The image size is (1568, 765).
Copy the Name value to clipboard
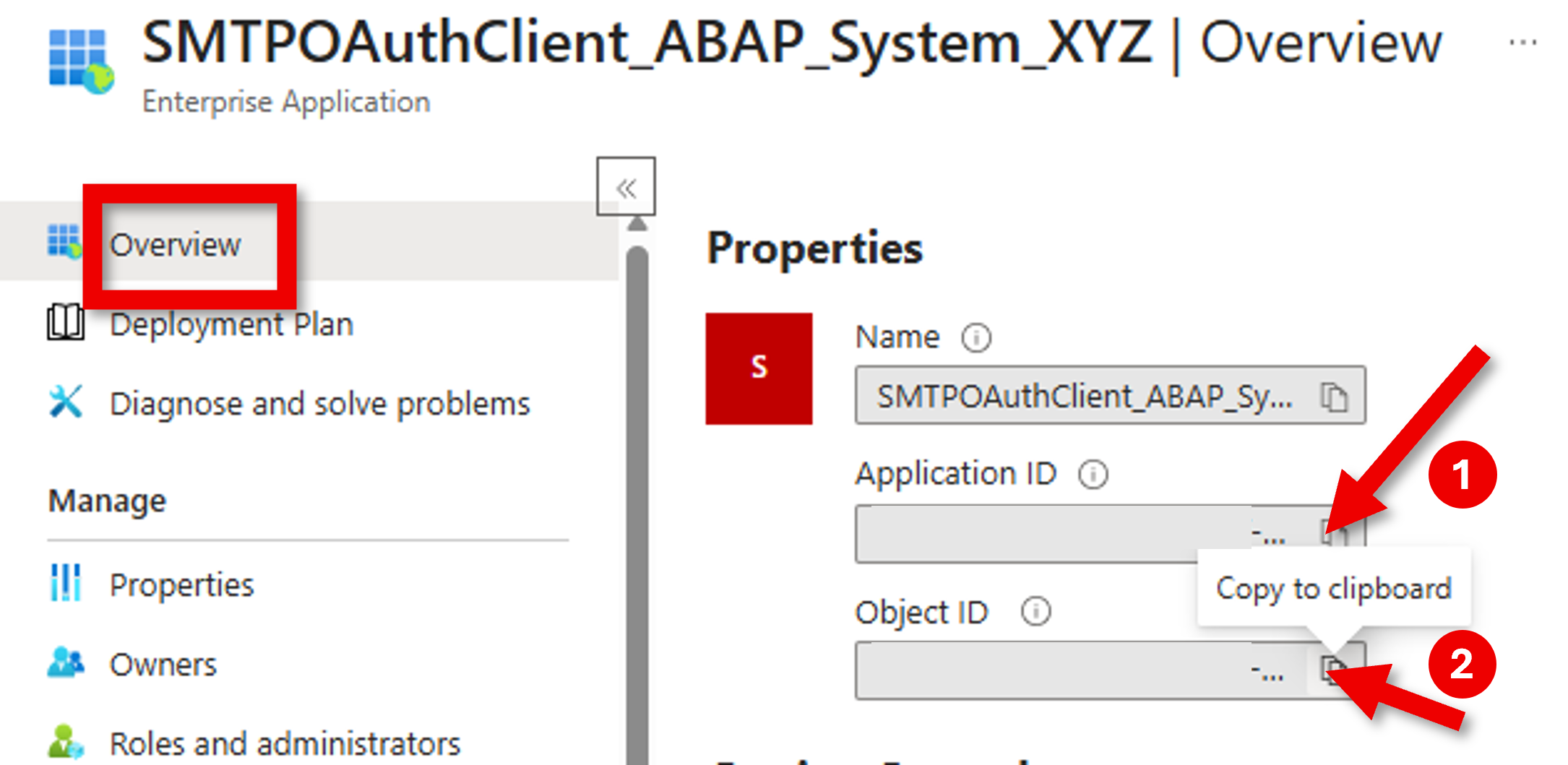1335,396
